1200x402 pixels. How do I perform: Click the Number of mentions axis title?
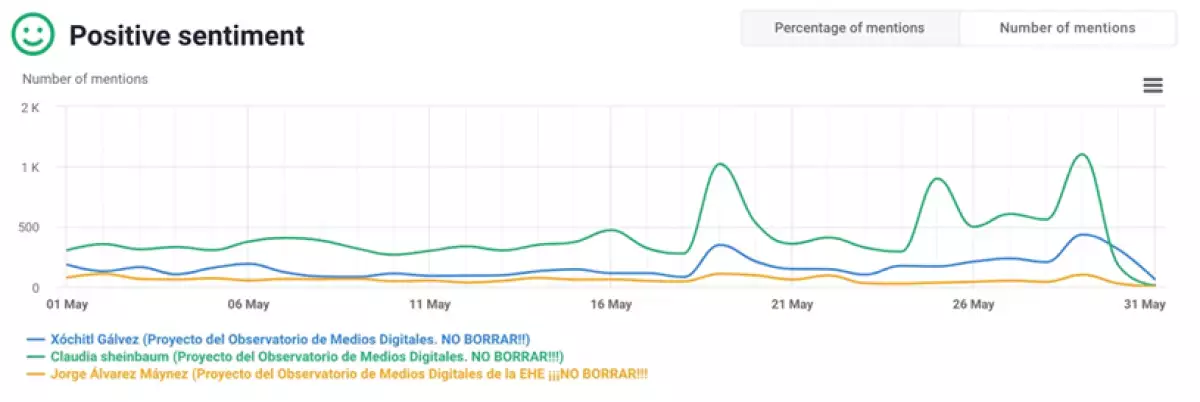point(85,78)
